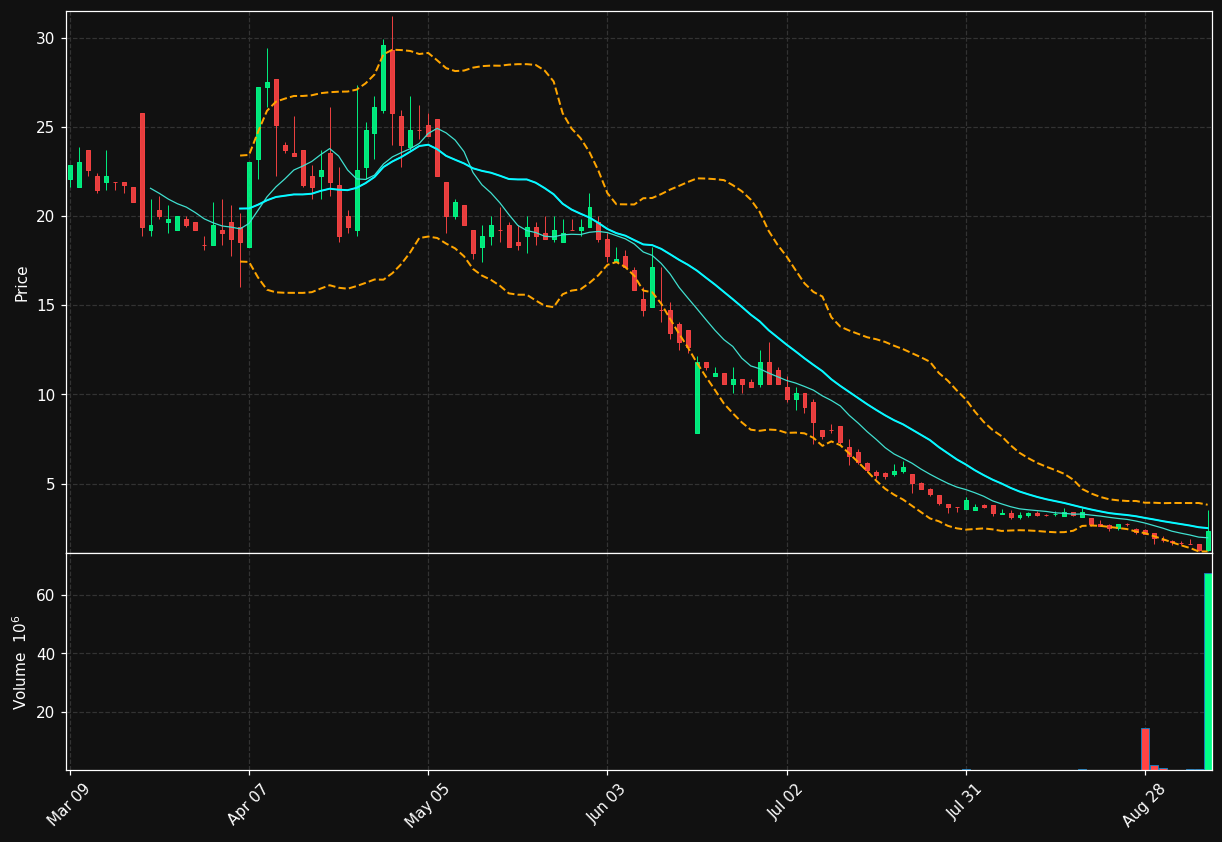Click the long green candle in mid-June

tap(697, 398)
